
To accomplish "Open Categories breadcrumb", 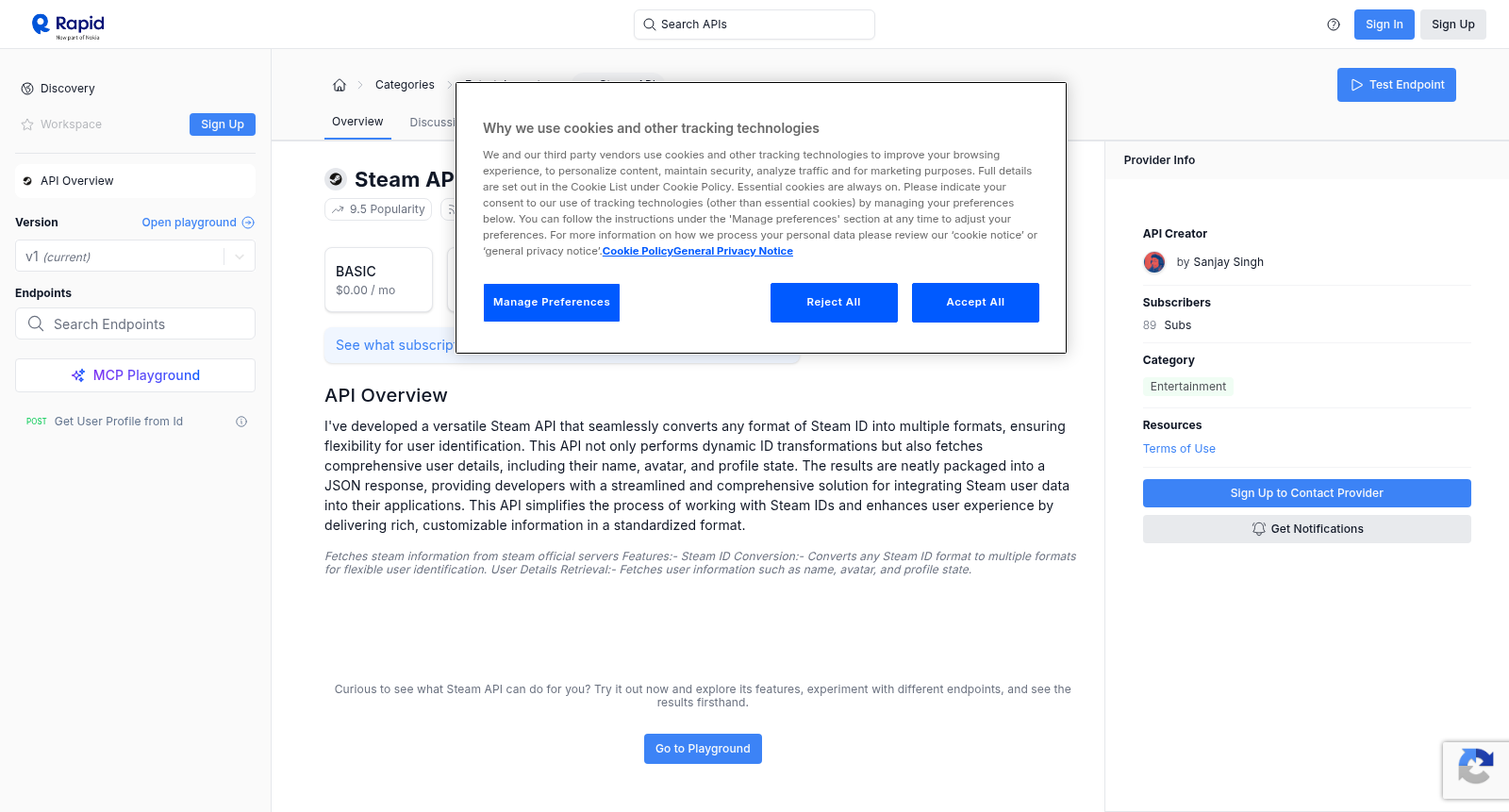I will click(405, 85).
